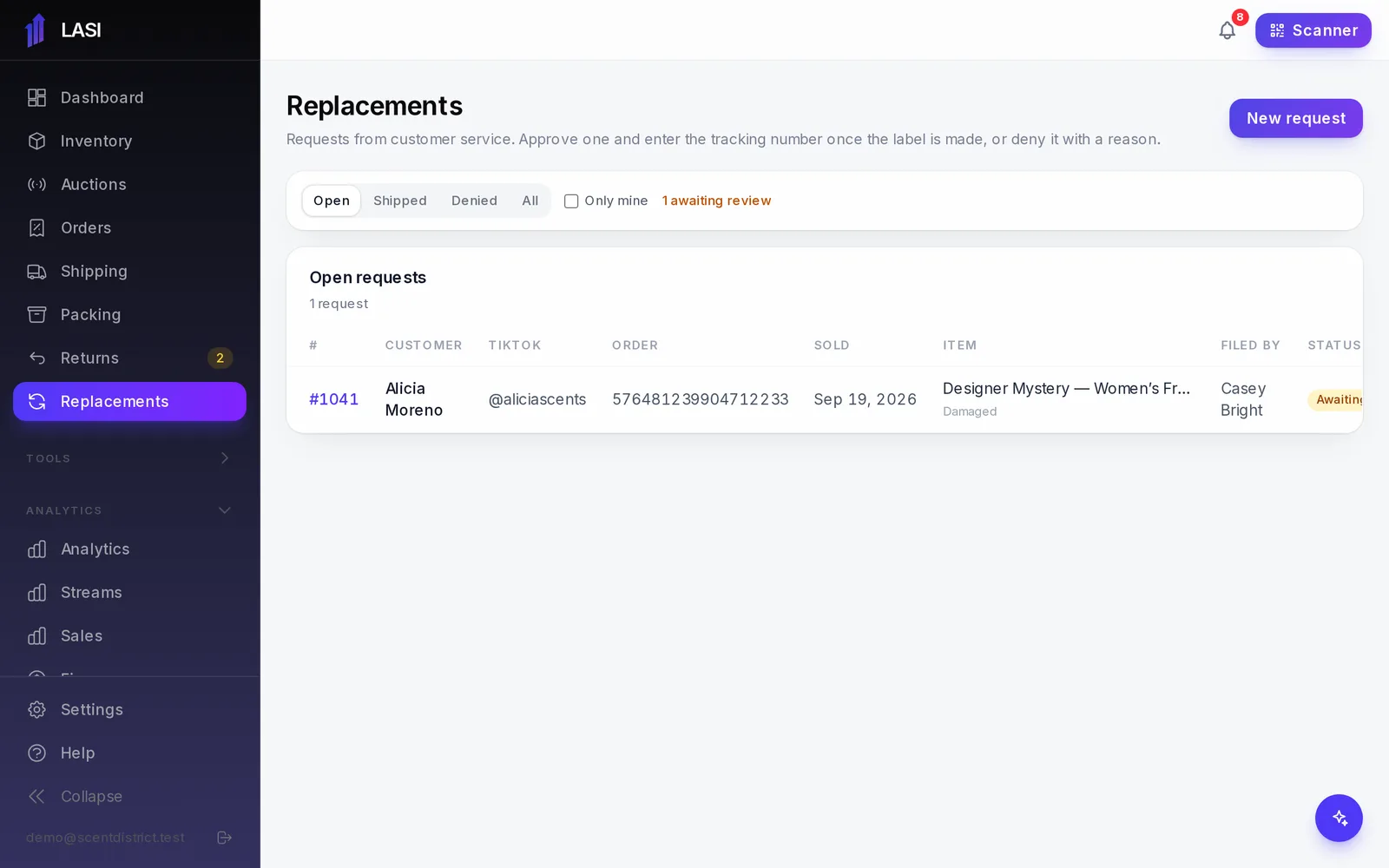Open Streams chart icon

tap(36, 593)
